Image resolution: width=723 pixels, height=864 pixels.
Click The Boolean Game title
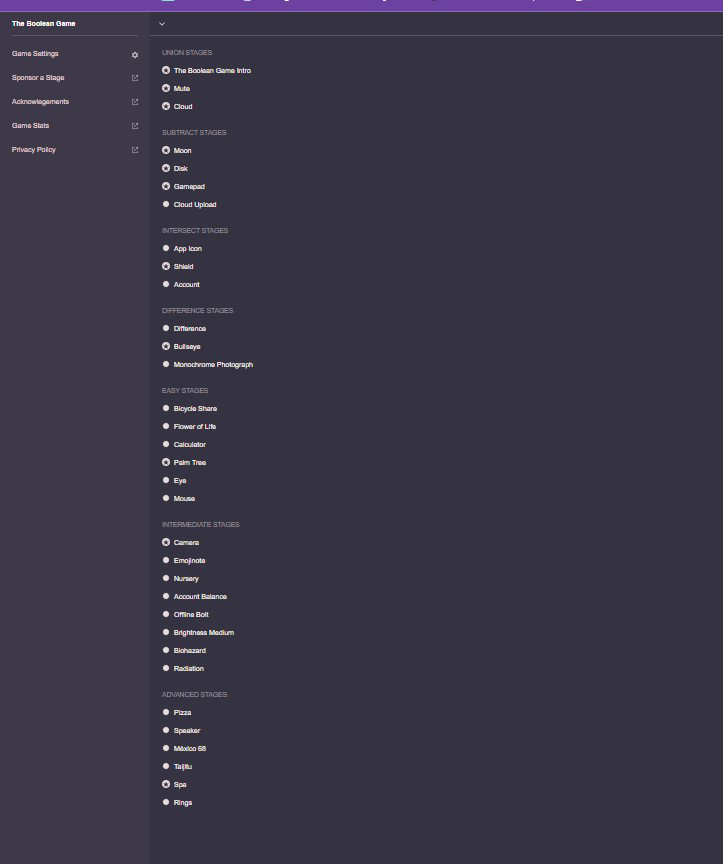tap(43, 23)
